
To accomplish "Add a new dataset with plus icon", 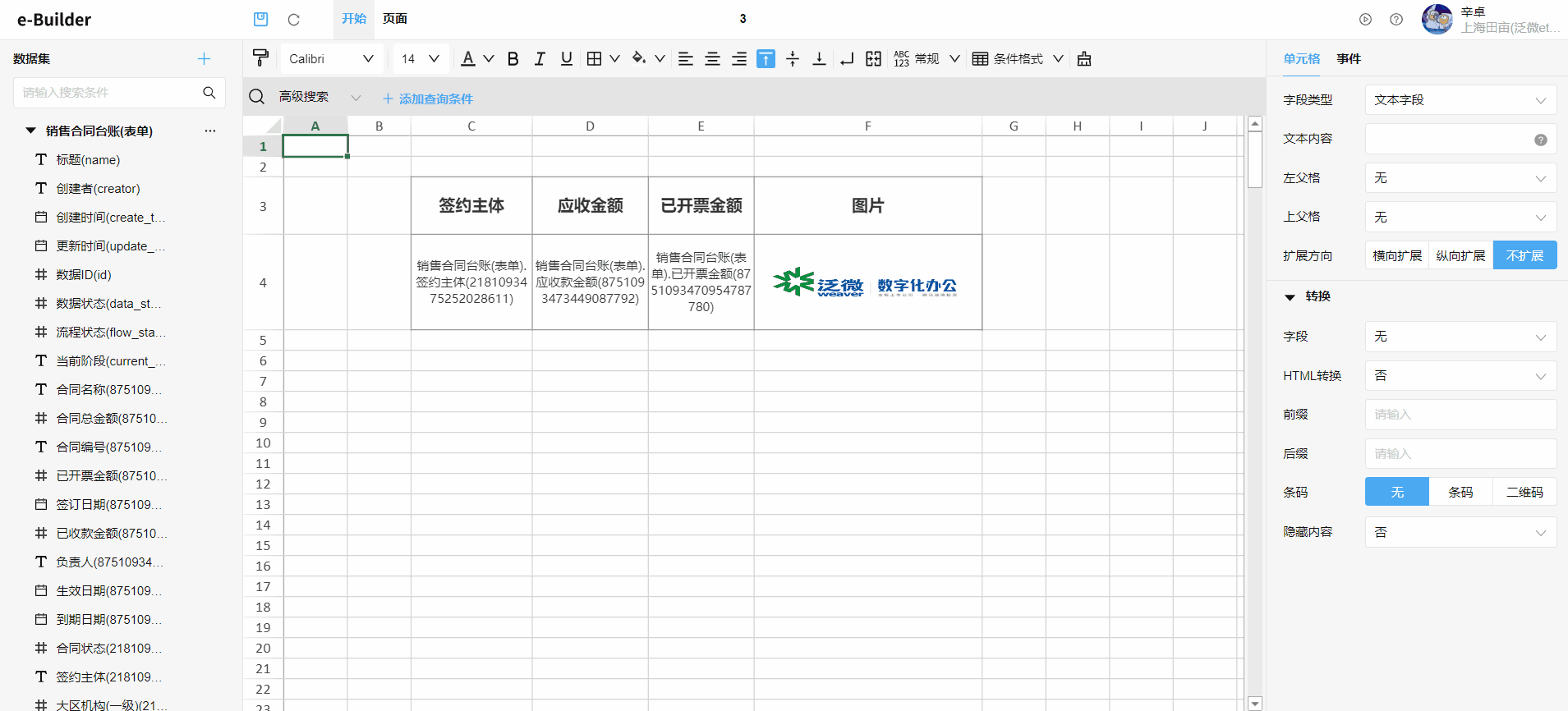I will (204, 59).
